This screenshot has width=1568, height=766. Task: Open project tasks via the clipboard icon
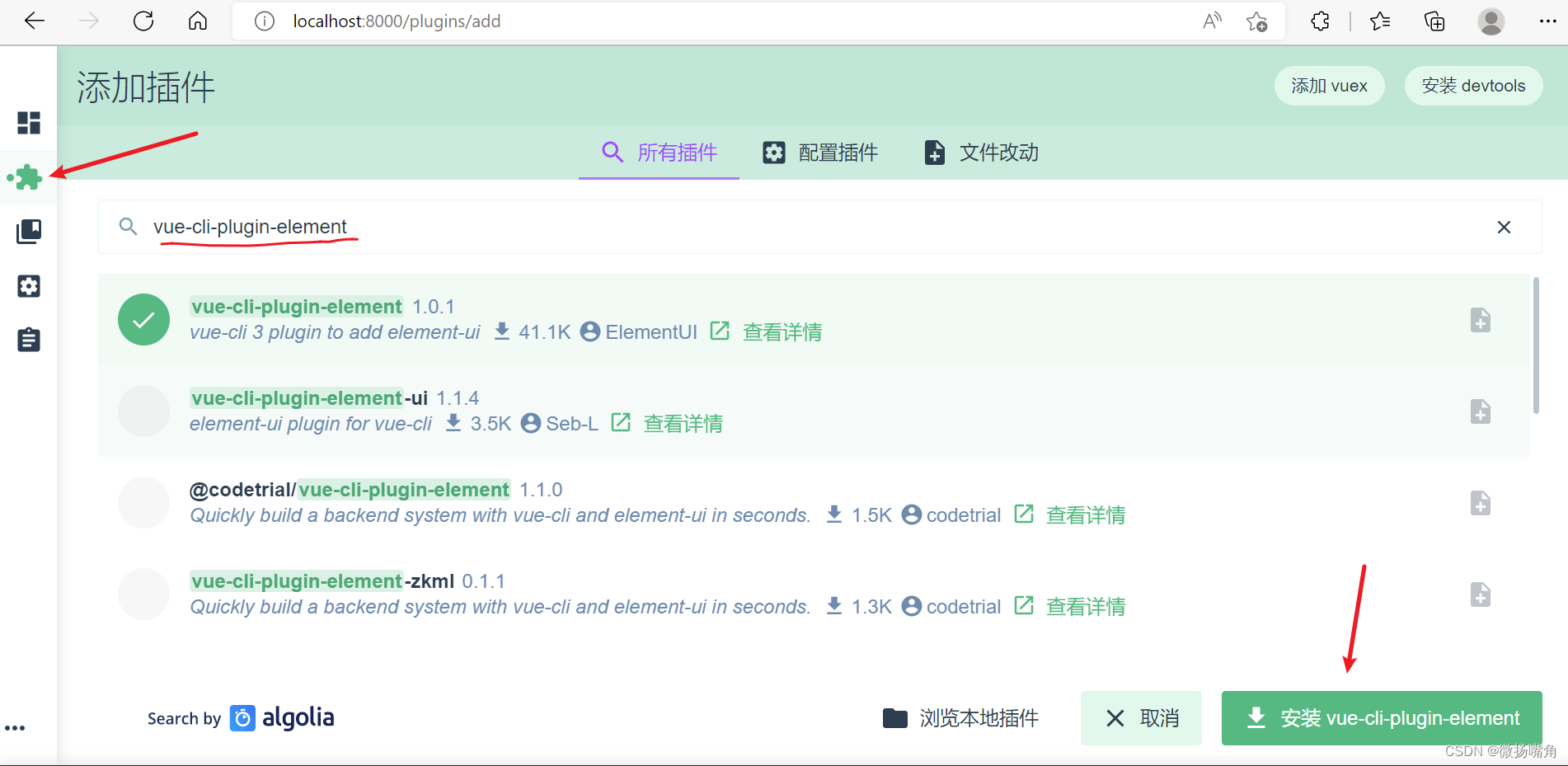pyautogui.click(x=29, y=339)
